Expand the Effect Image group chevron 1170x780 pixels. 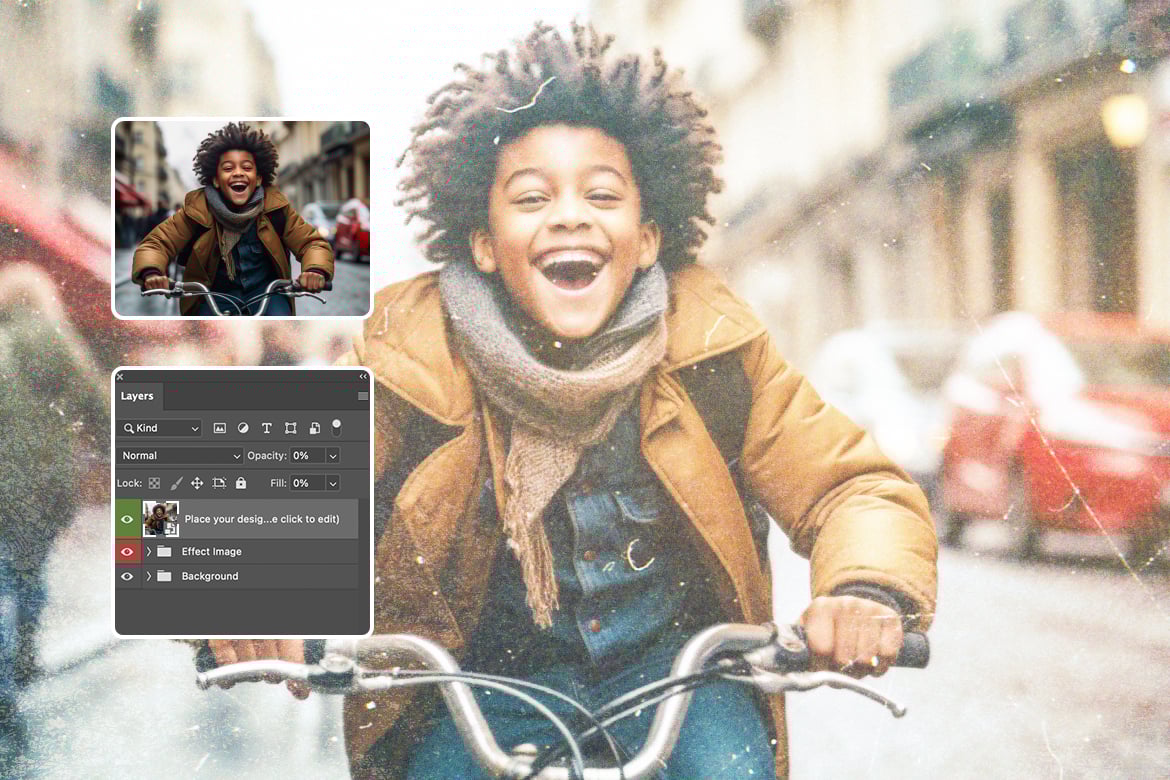point(148,552)
